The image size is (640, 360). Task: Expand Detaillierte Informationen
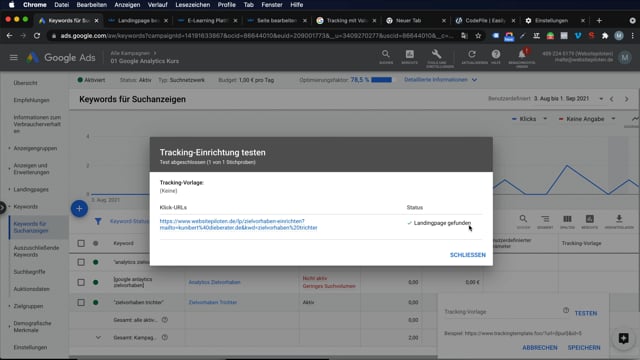tap(440, 80)
